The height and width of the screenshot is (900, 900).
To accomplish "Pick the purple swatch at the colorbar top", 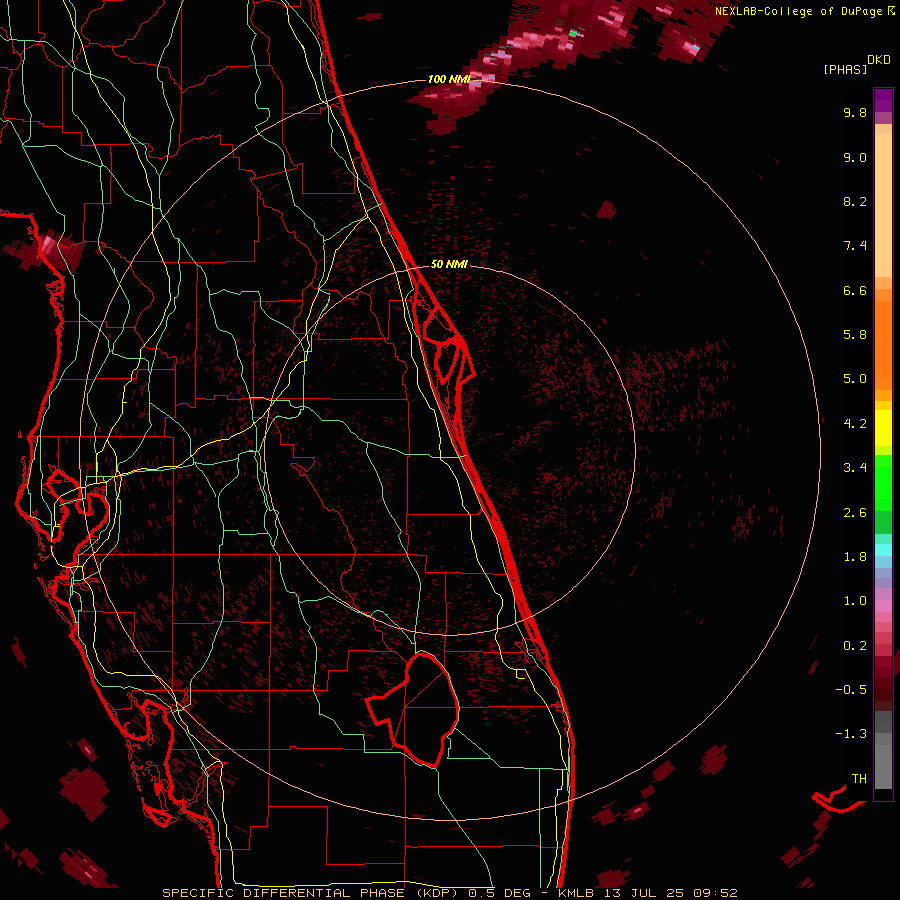I will click(883, 100).
